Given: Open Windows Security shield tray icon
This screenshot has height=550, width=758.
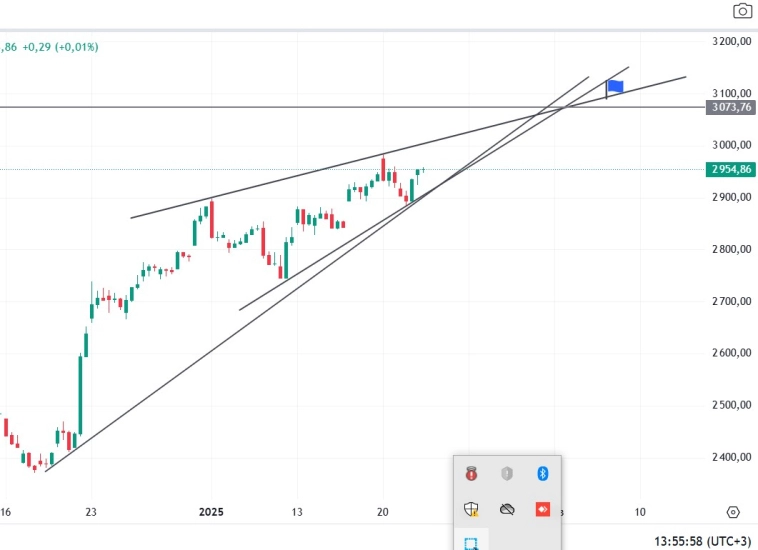Looking at the screenshot, I should pos(471,509).
